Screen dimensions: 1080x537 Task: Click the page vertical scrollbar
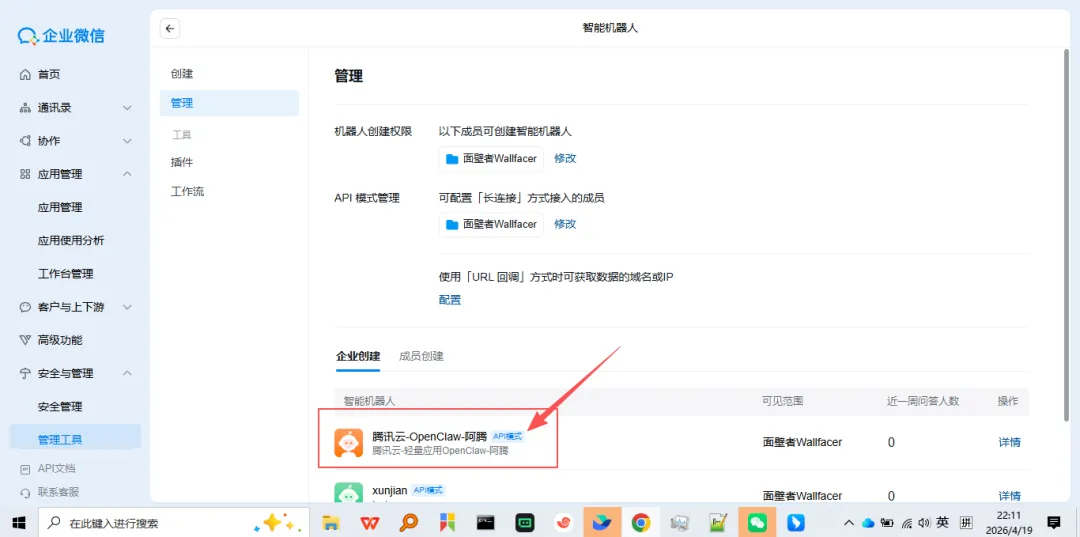click(x=1067, y=234)
